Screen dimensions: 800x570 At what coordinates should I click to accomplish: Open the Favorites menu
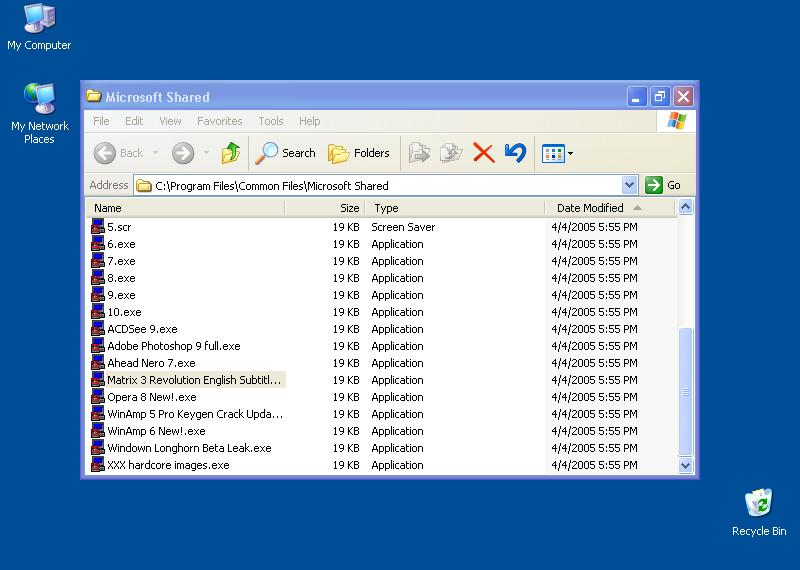coord(219,121)
